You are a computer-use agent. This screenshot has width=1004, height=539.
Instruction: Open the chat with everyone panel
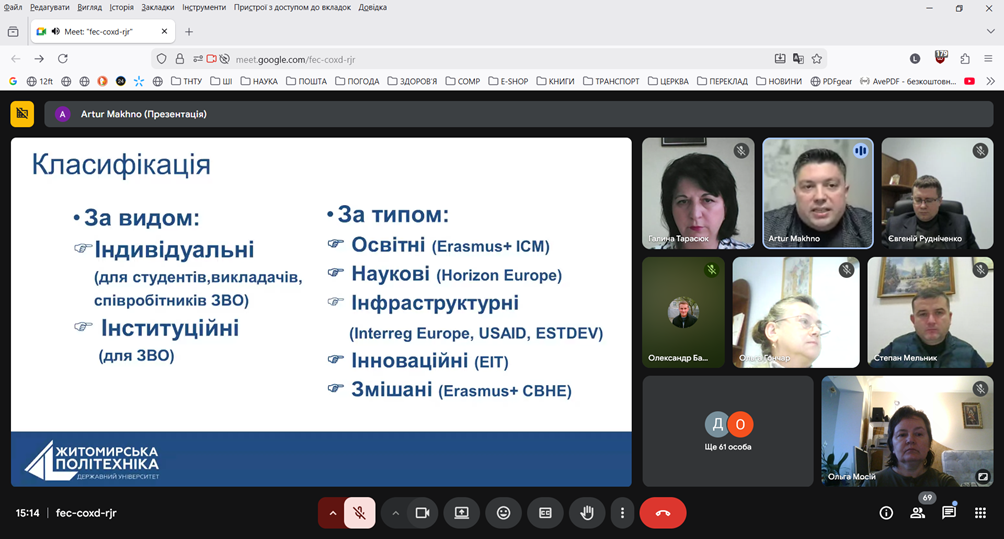(948, 513)
